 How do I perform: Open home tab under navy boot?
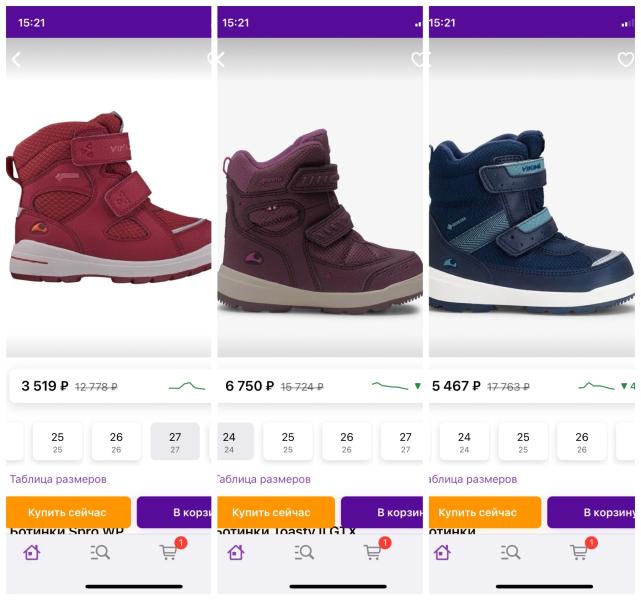coord(442,553)
